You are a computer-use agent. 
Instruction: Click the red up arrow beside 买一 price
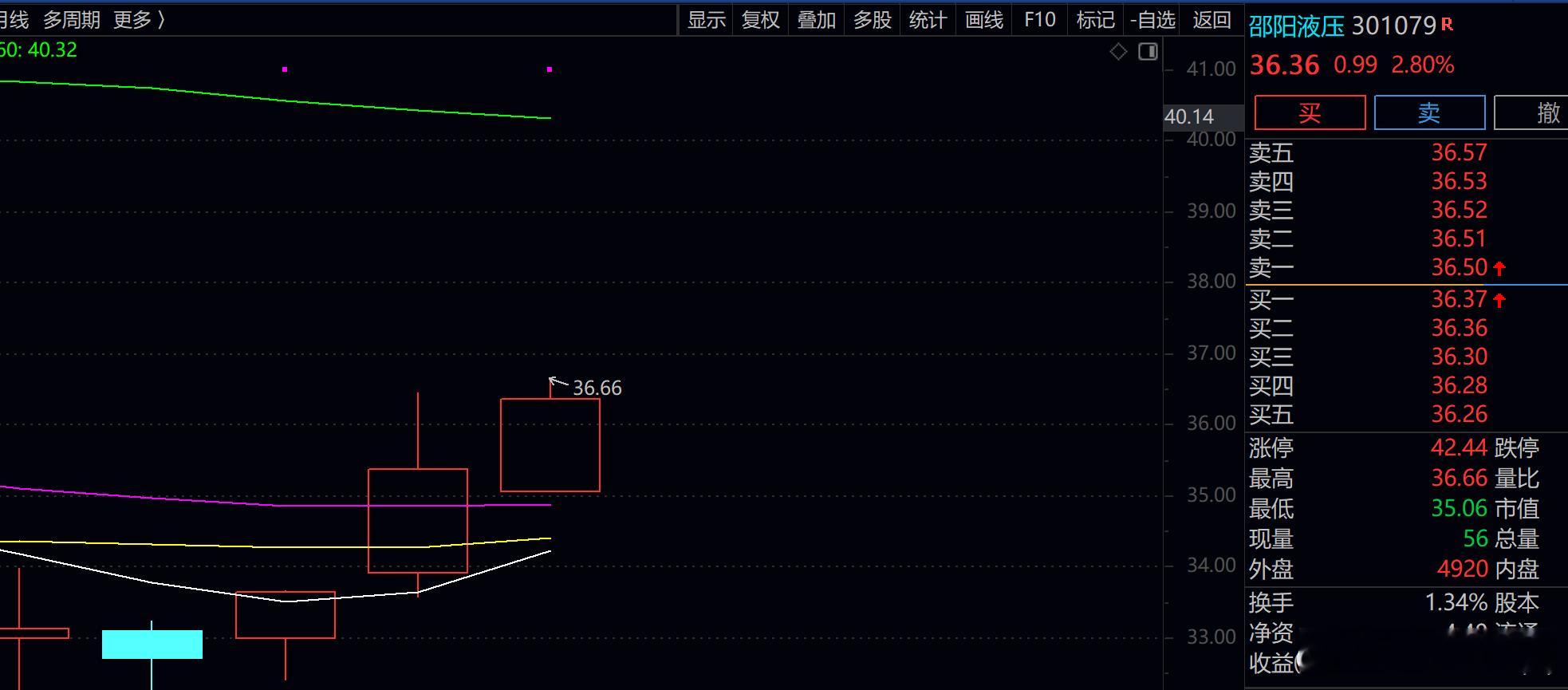tap(1499, 301)
